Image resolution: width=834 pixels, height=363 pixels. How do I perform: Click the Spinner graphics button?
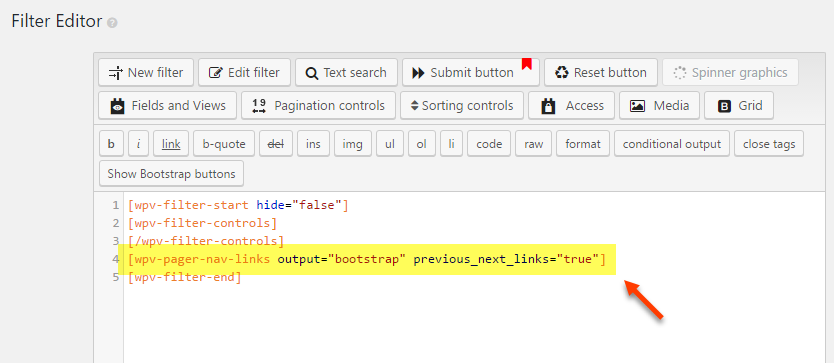[x=730, y=72]
